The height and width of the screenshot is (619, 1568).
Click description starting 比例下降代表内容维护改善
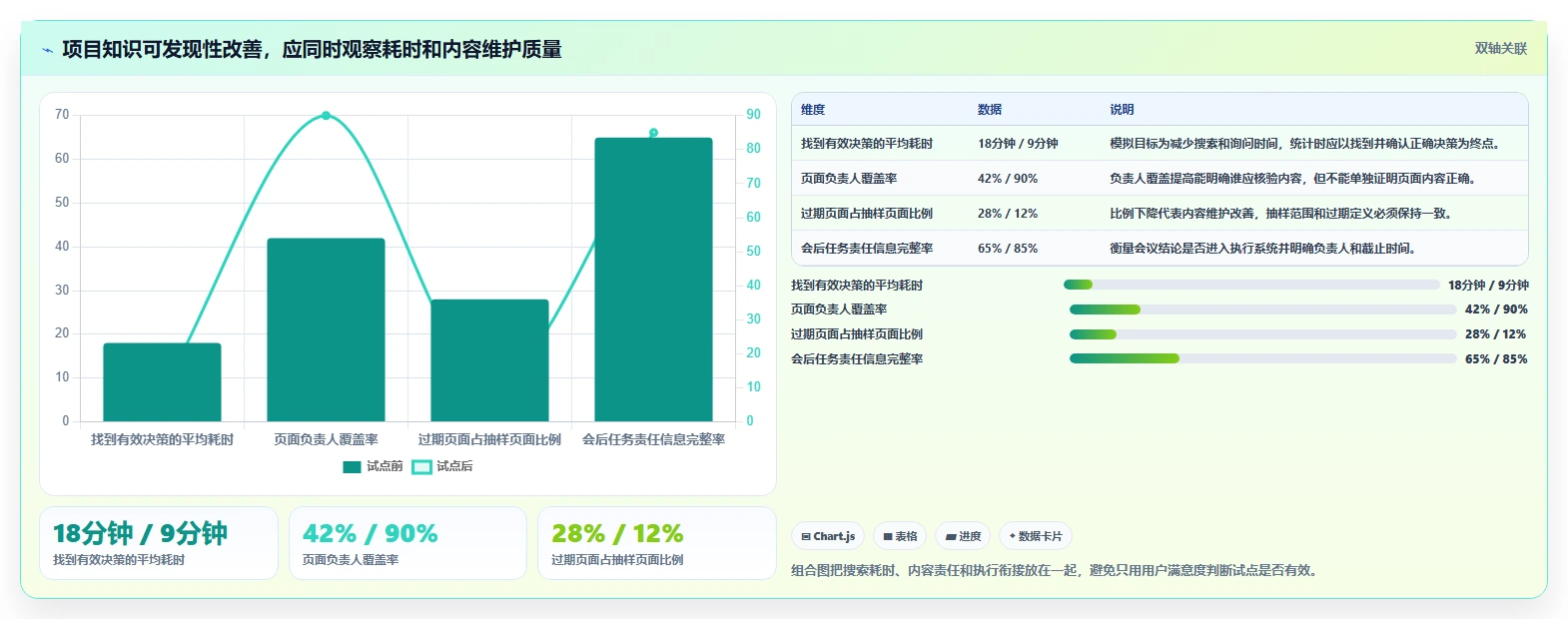[1283, 214]
